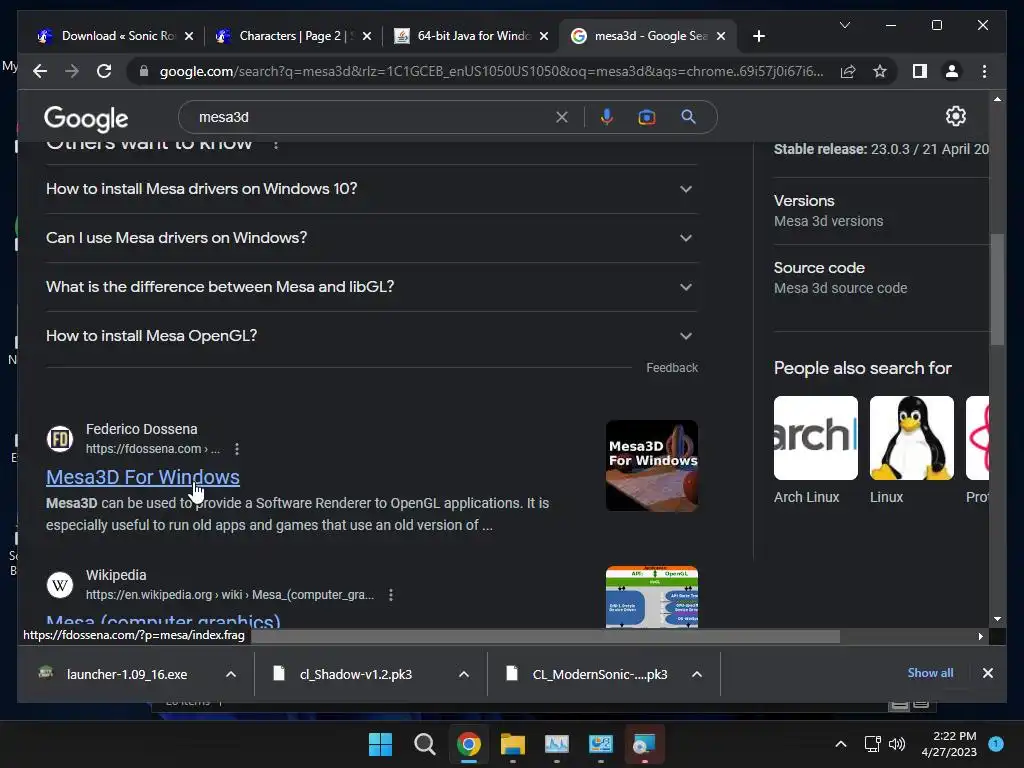Start voice search with the microphone icon

point(607,117)
